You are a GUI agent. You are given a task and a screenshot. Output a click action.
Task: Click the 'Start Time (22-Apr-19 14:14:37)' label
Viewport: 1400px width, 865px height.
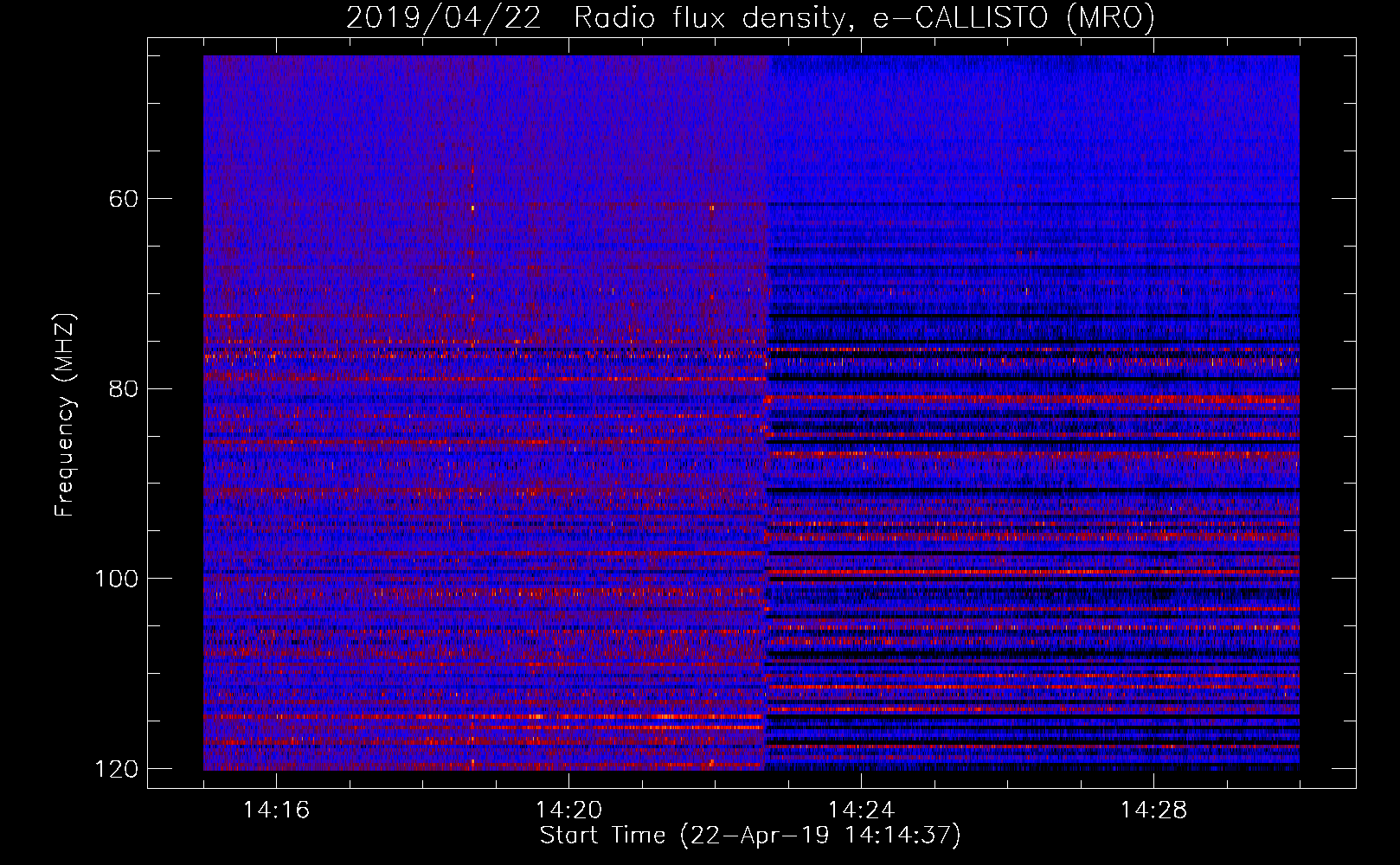click(x=750, y=836)
